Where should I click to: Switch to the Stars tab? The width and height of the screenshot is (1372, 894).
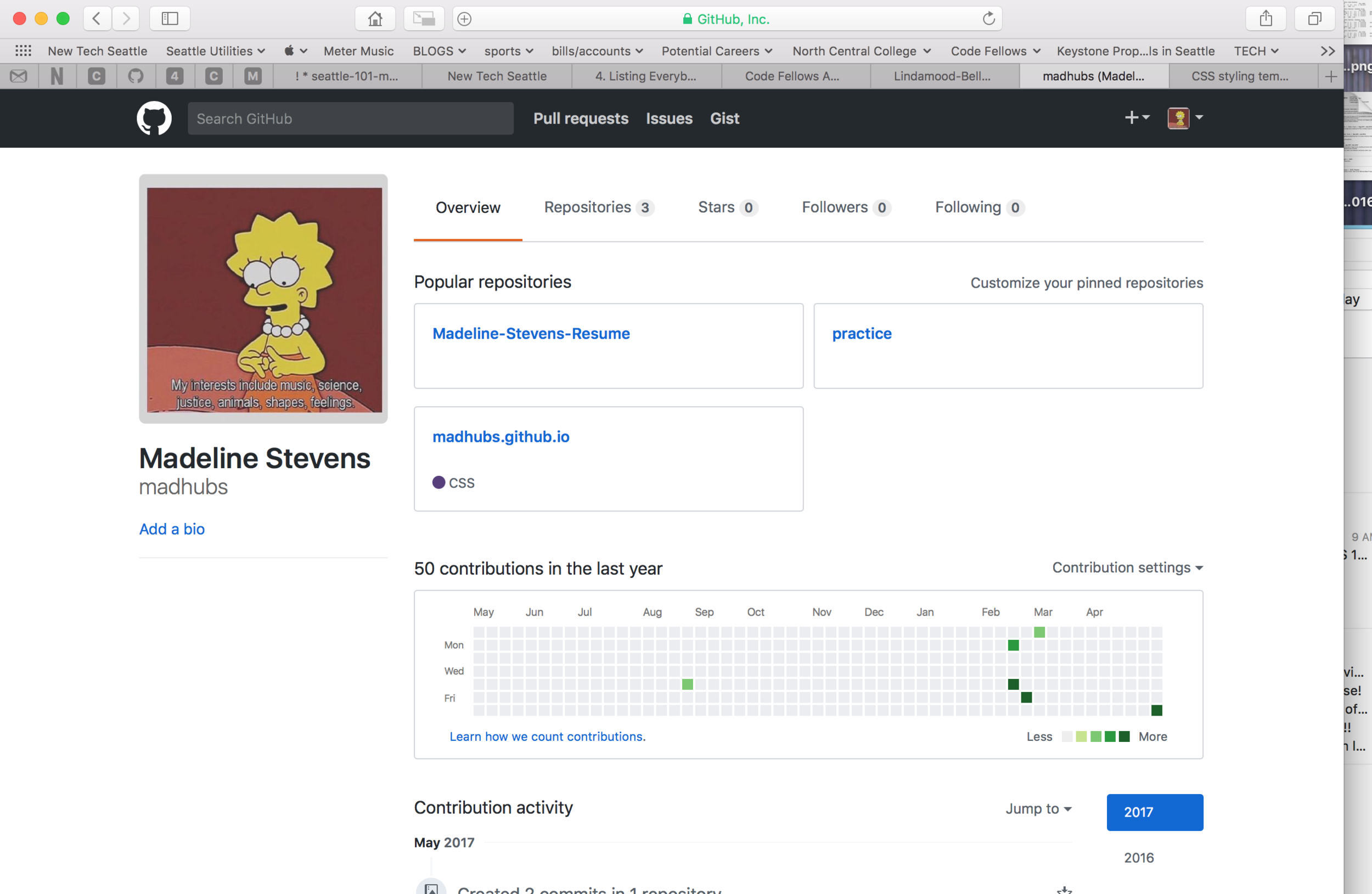pyautogui.click(x=728, y=207)
